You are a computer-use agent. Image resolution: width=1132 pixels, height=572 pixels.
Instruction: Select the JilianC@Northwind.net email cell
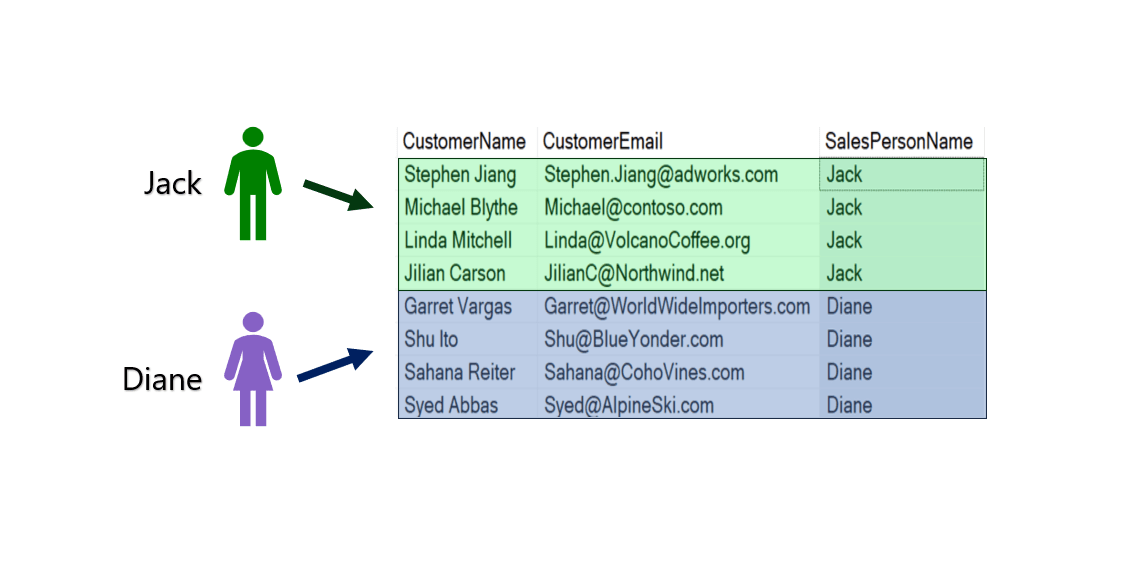(x=679, y=274)
